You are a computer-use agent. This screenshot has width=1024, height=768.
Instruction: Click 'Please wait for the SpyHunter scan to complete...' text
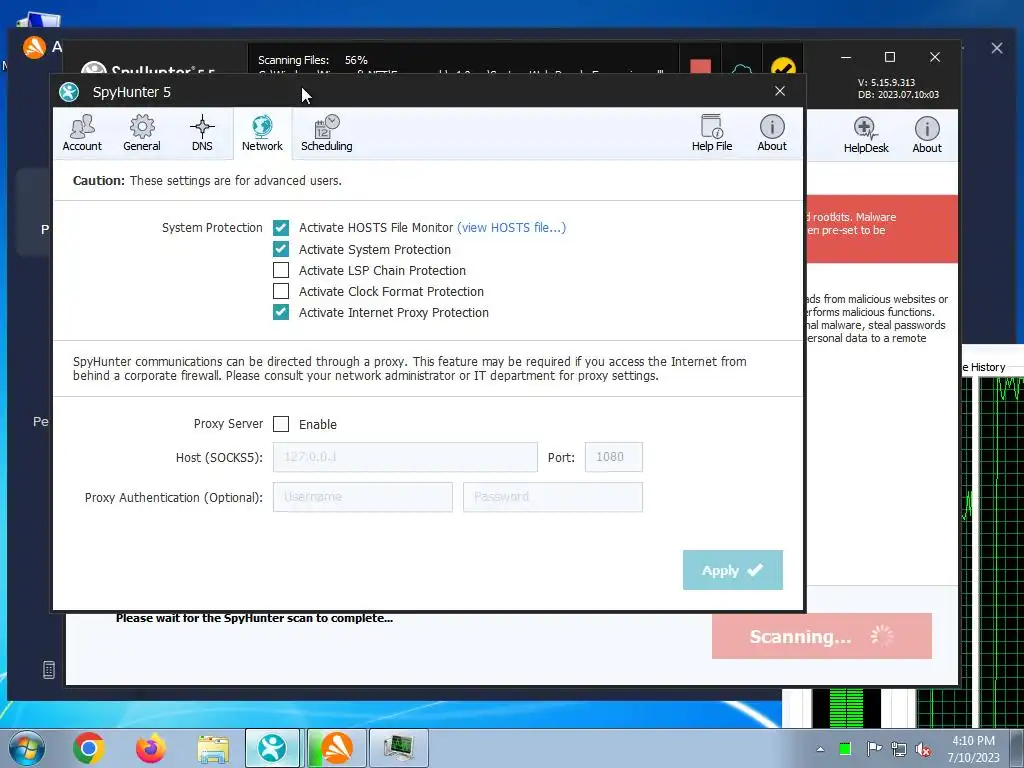pyautogui.click(x=254, y=618)
